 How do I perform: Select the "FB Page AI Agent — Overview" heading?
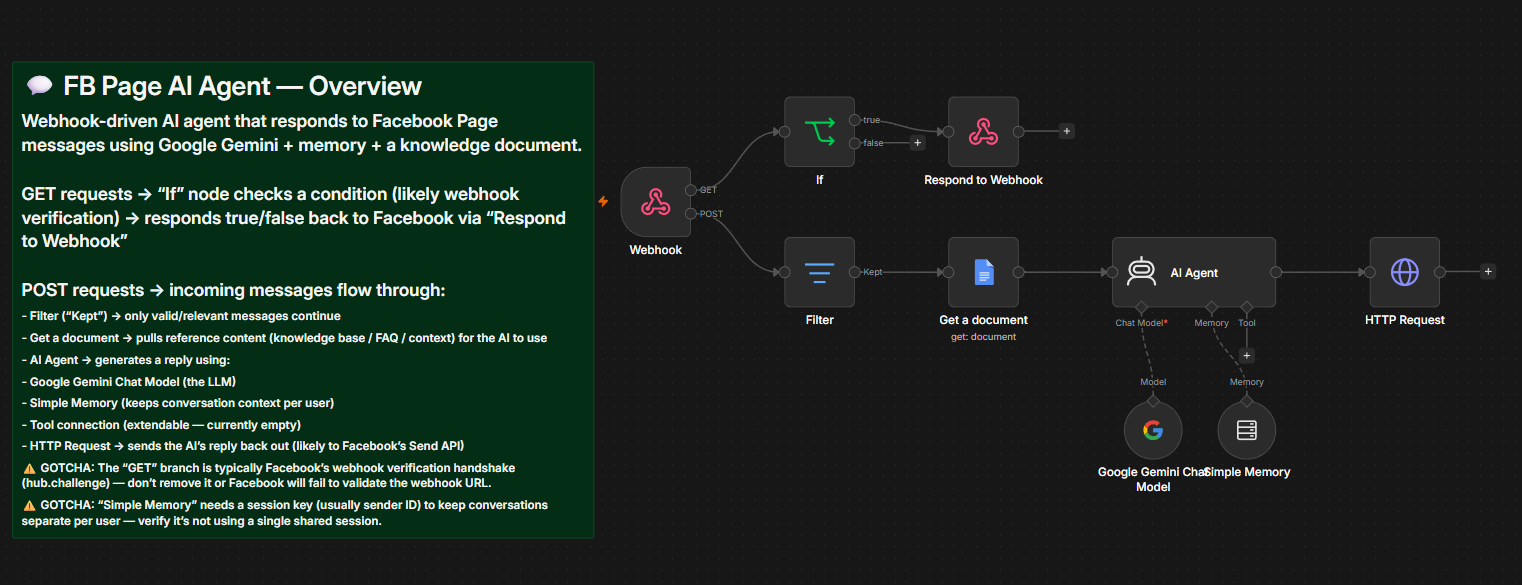[x=242, y=86]
